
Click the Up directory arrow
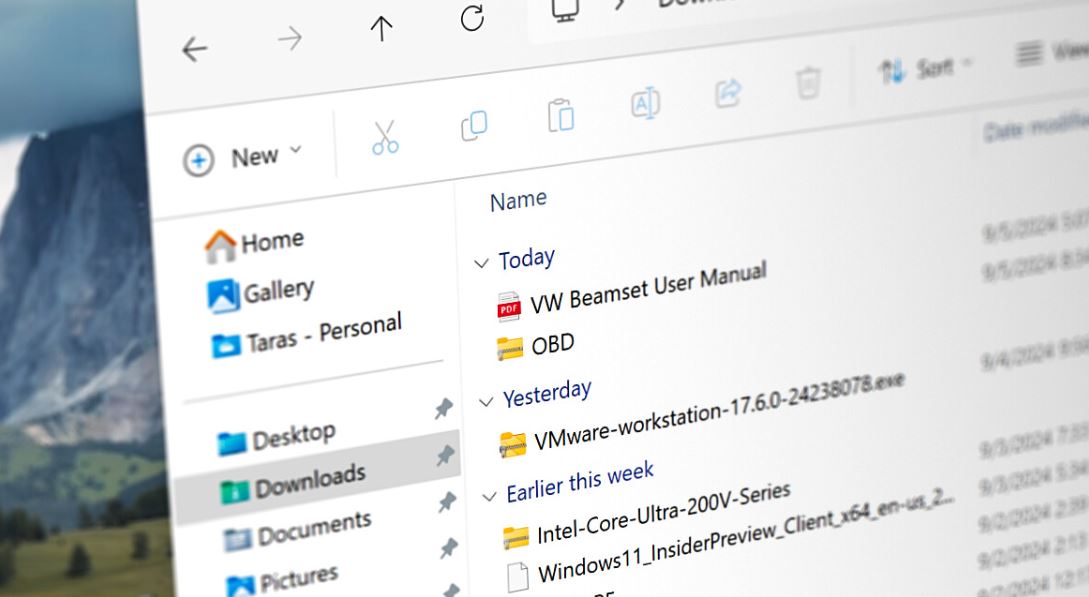coord(381,29)
